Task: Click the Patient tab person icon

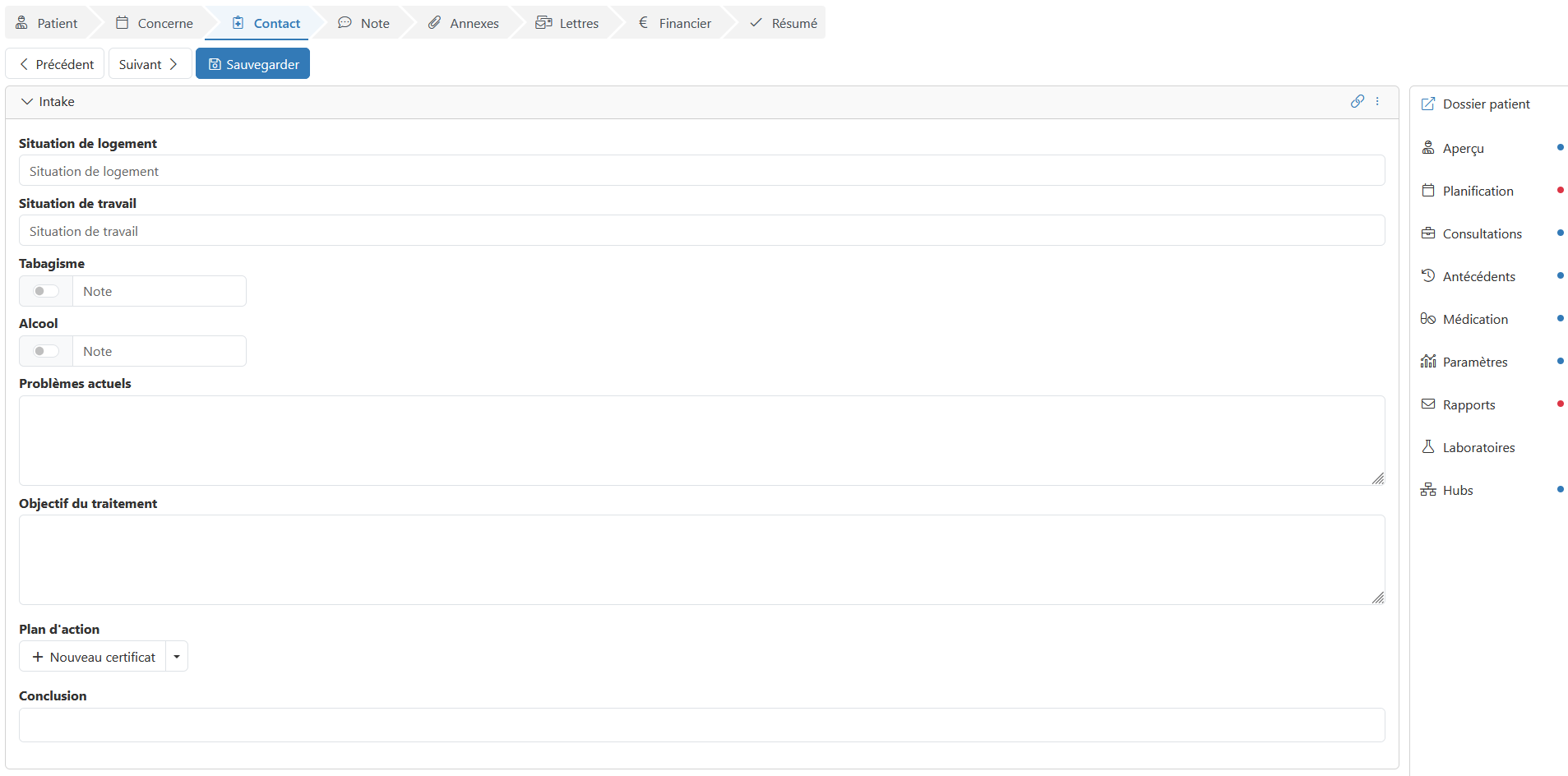Action: click(21, 23)
